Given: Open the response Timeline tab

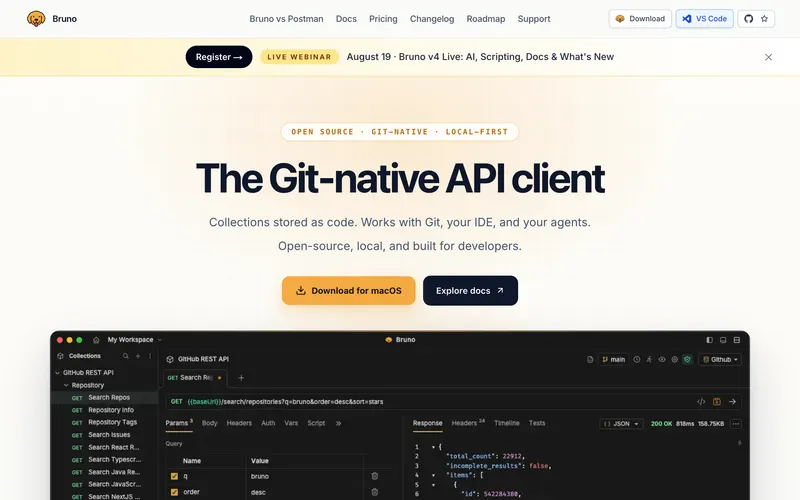Looking at the screenshot, I should click(x=507, y=423).
